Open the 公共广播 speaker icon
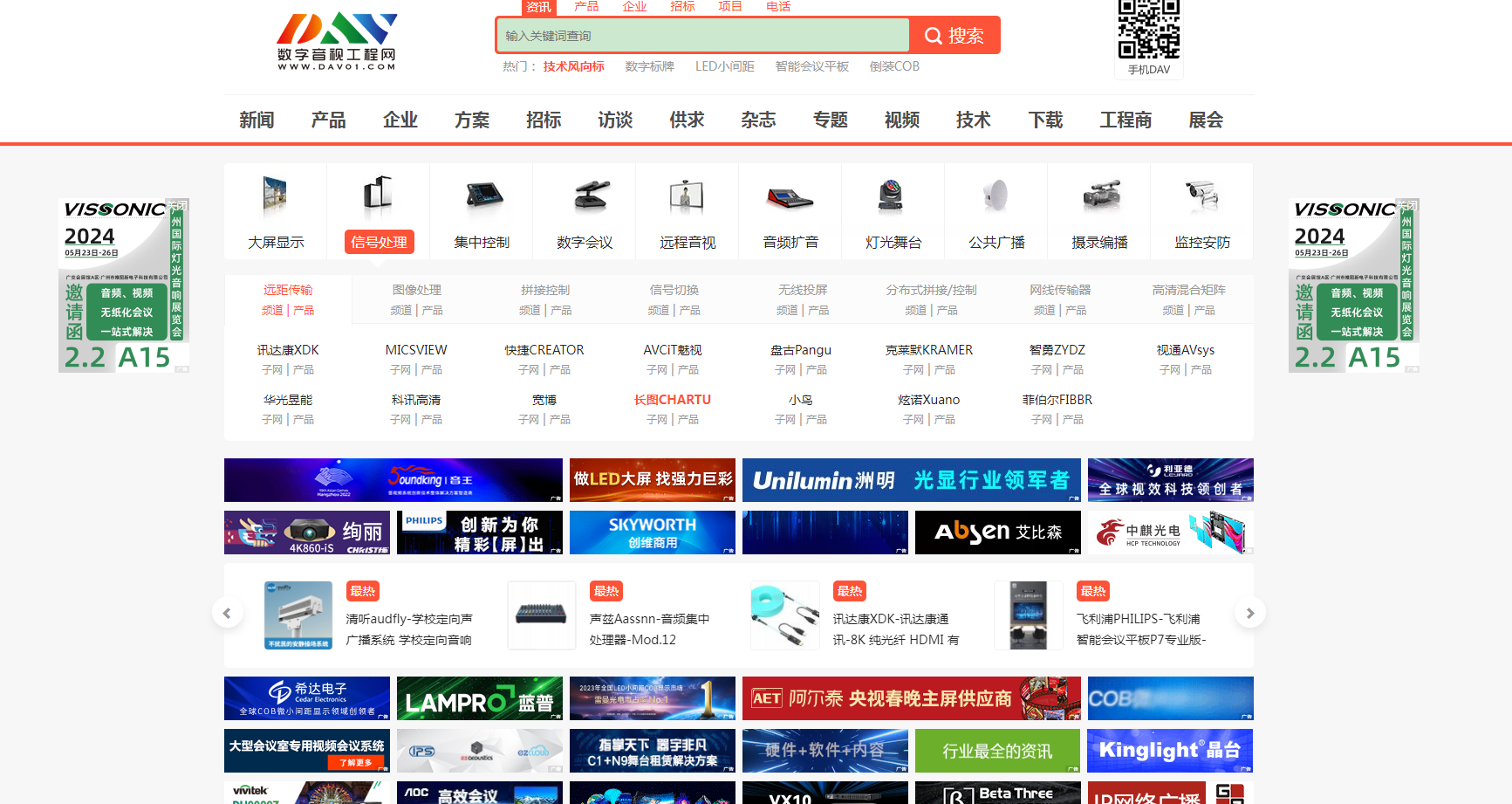Screen dimensions: 1512x804 [x=996, y=196]
